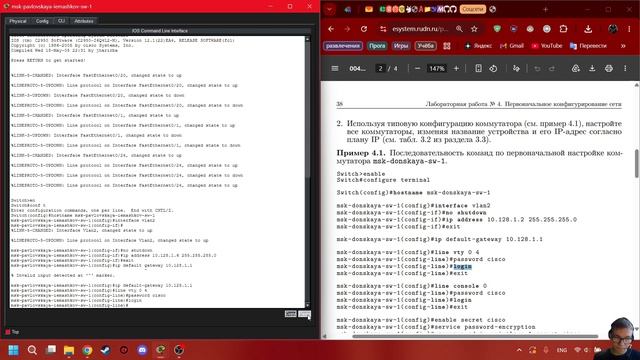Print the PDF document
This screenshot has width=640, height=360.
[609, 69]
